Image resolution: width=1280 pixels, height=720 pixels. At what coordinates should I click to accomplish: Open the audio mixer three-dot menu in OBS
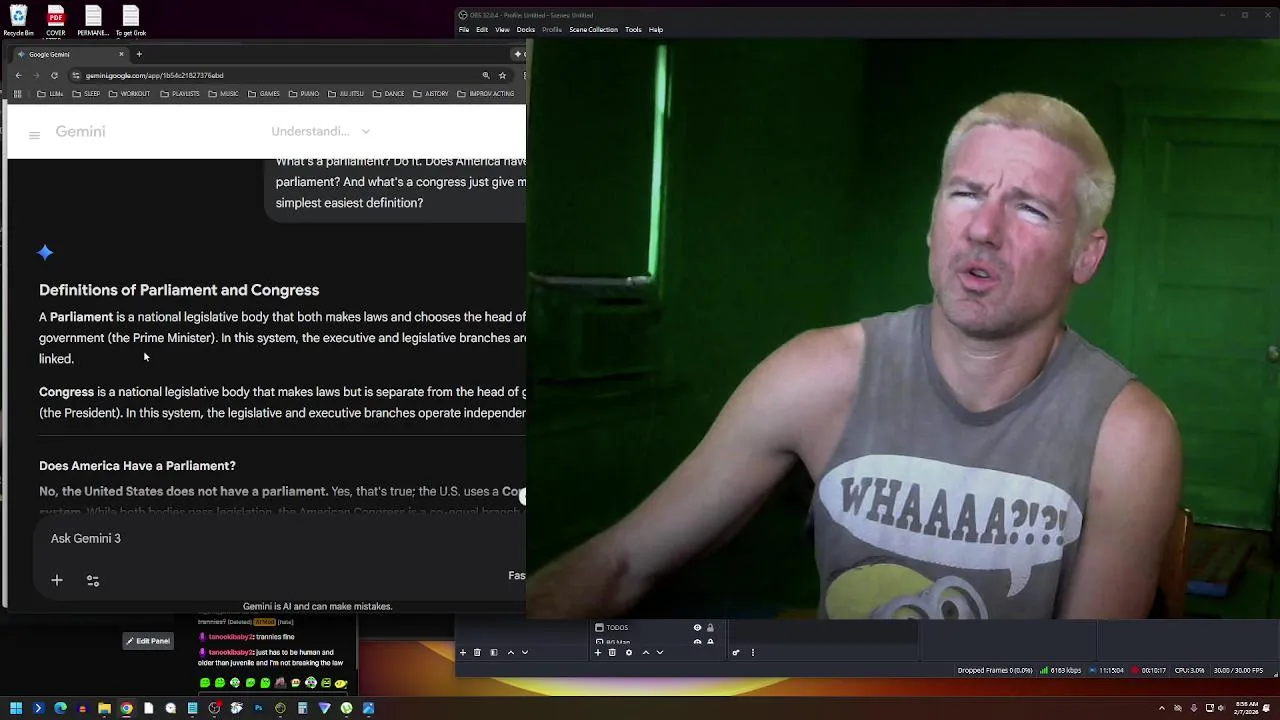753,652
